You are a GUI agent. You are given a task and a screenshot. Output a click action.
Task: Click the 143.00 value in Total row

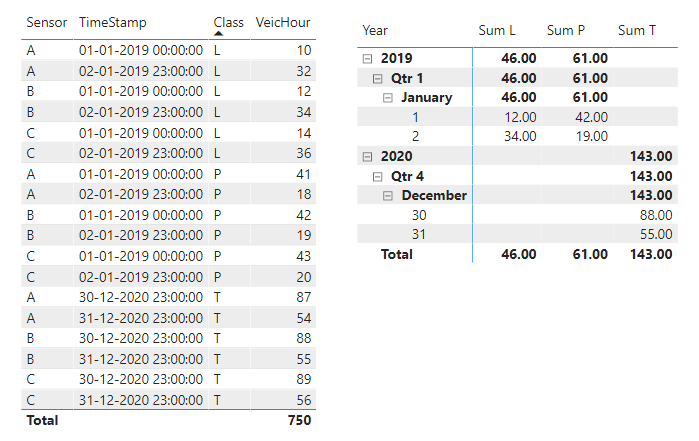(651, 254)
